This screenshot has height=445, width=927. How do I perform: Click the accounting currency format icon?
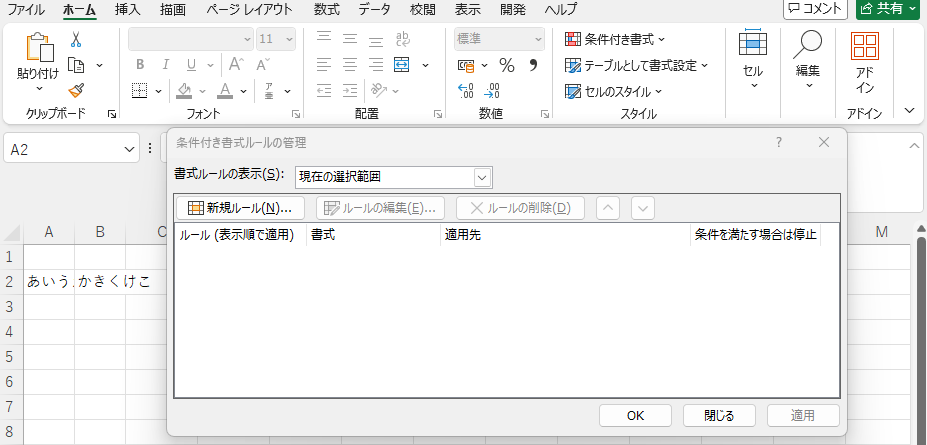466,65
